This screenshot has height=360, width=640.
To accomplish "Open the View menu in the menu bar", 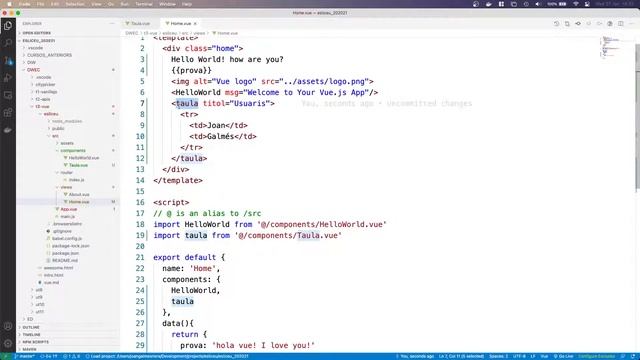I will tap(96, 4).
